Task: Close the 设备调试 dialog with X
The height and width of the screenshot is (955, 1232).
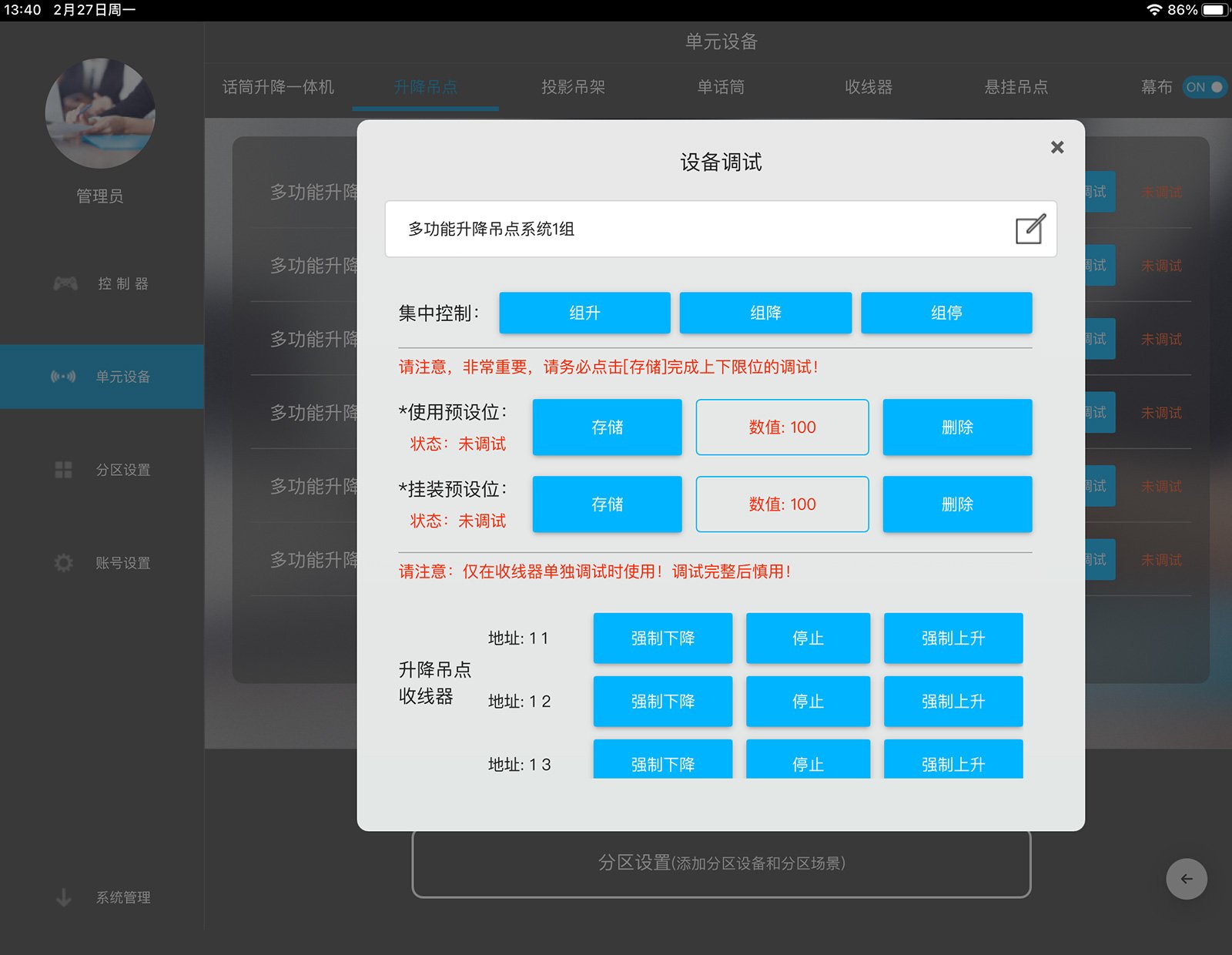Action: (x=1057, y=147)
